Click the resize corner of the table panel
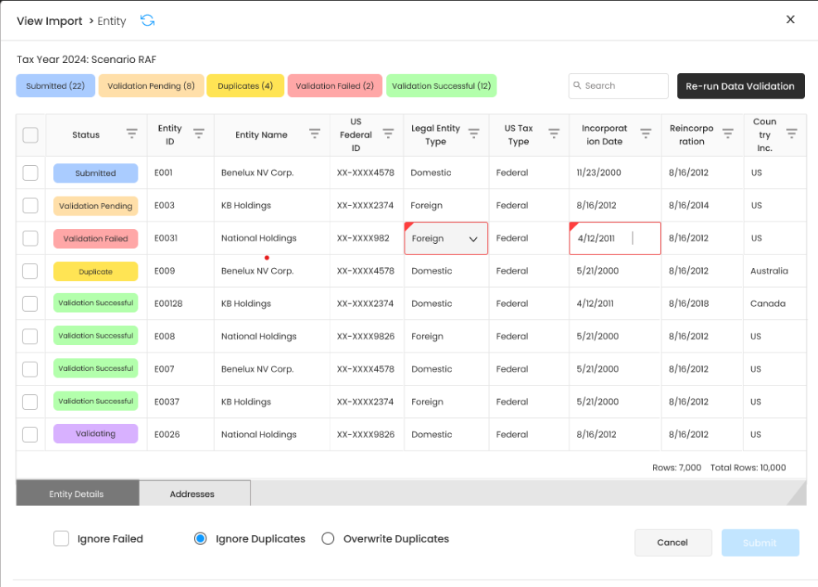Image resolution: width=818 pixels, height=587 pixels. click(x=798, y=495)
